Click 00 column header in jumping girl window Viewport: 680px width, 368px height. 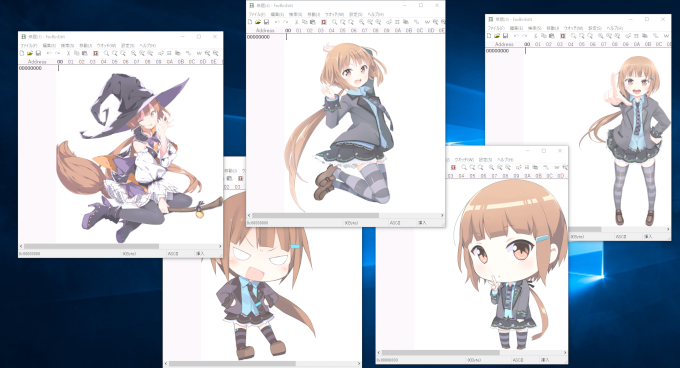[x=288, y=30]
